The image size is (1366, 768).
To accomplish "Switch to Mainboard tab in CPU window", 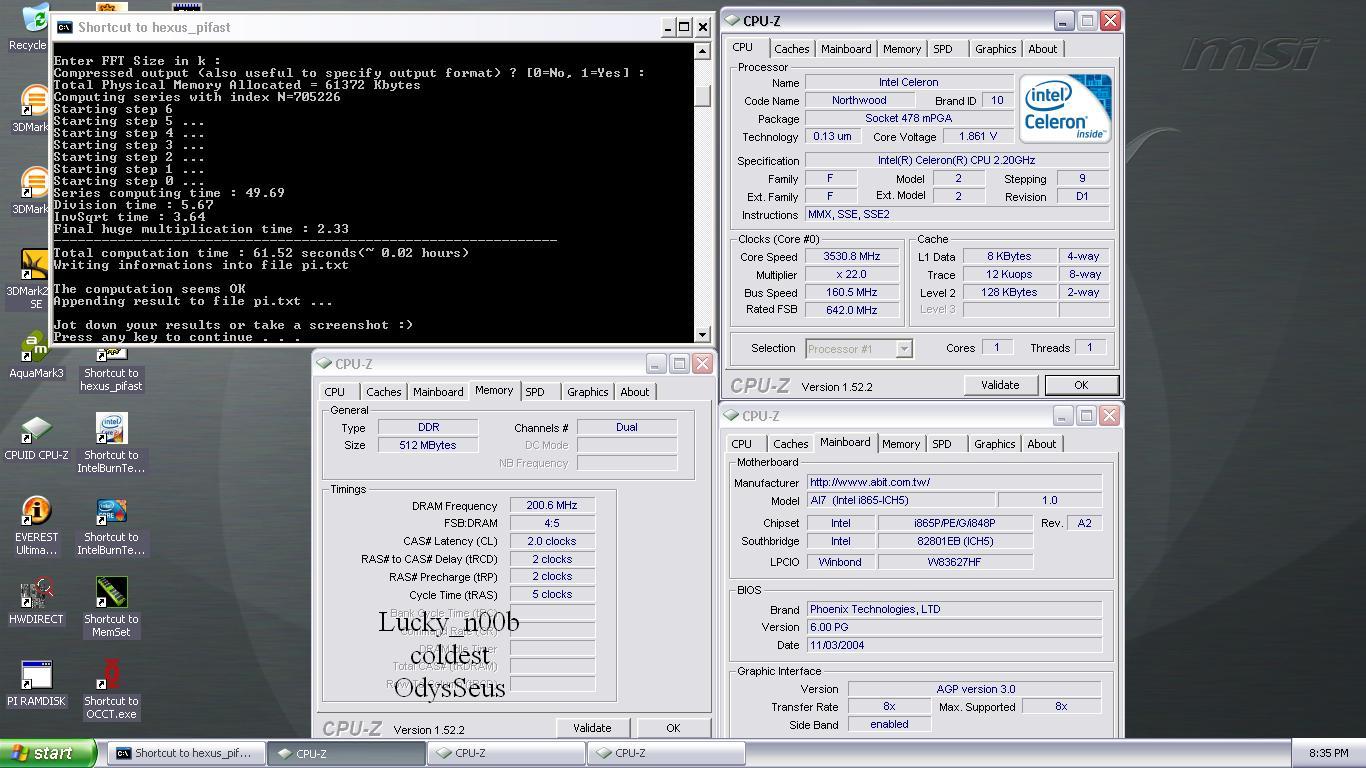I will [x=846, y=49].
